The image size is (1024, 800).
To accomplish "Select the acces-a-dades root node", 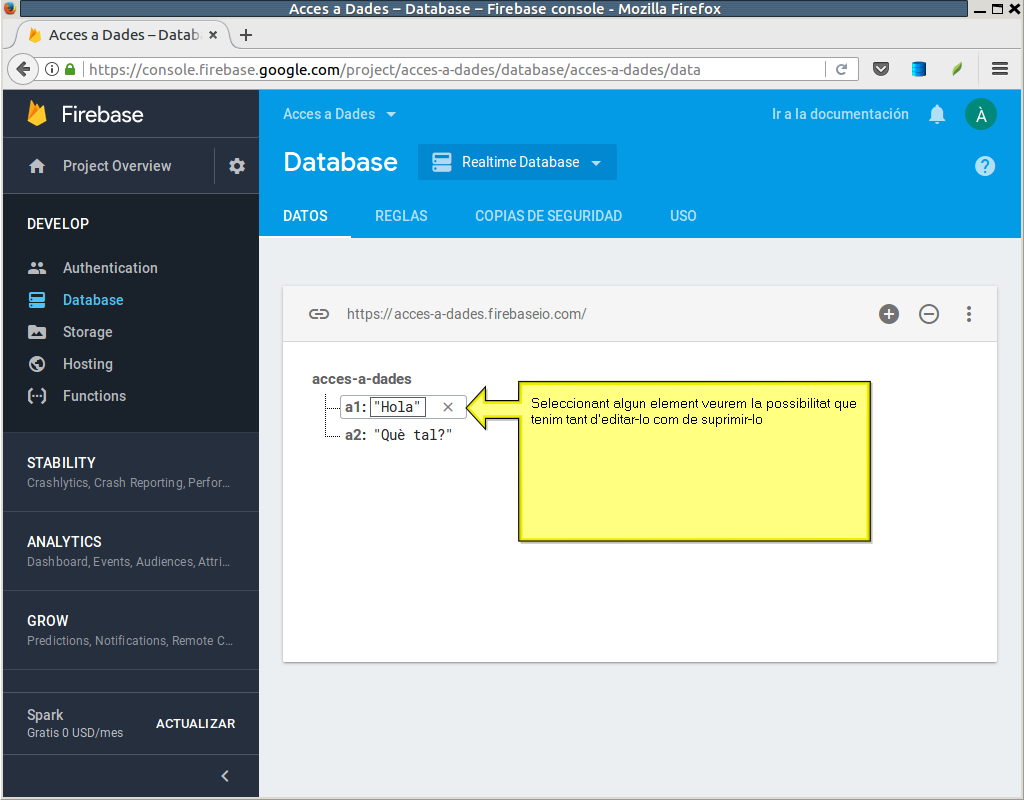I will pyautogui.click(x=362, y=379).
